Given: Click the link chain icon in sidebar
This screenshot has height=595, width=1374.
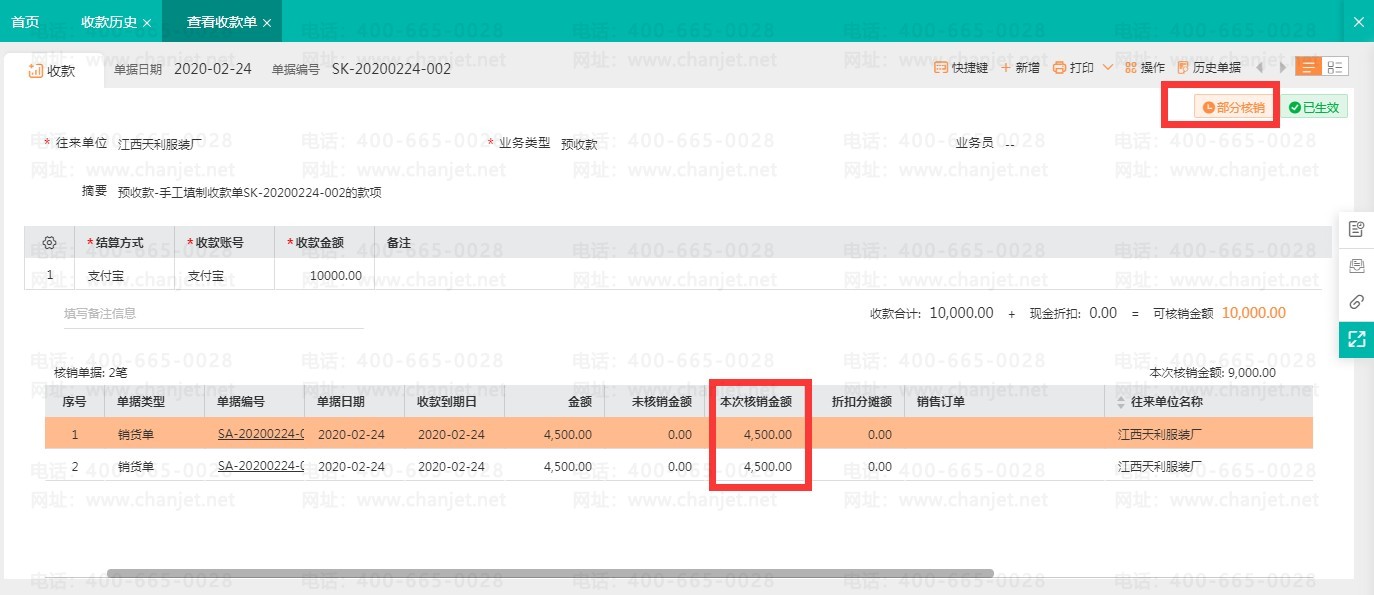Looking at the screenshot, I should coord(1356,302).
